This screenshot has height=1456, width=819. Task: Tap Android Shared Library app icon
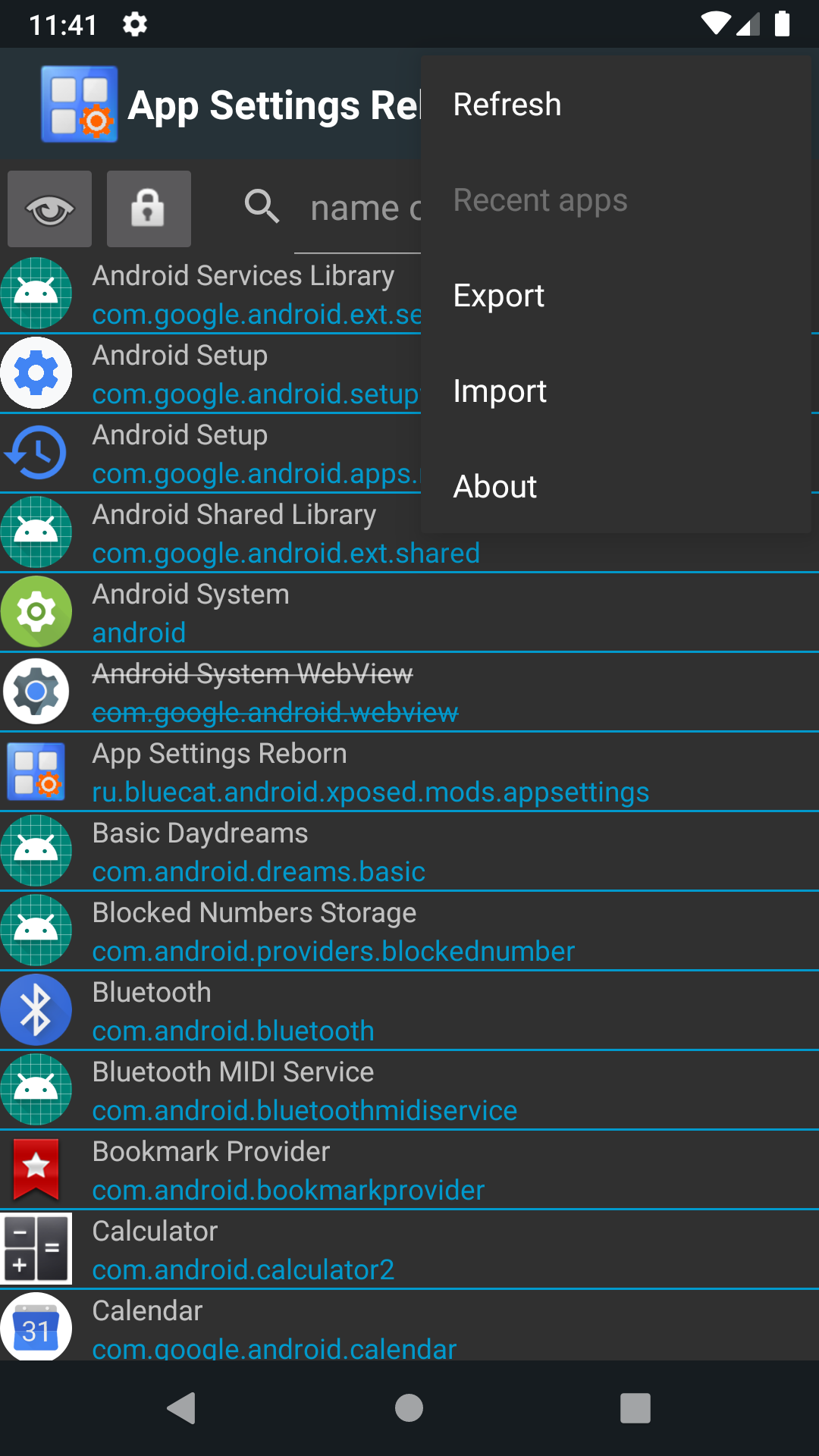[36, 532]
